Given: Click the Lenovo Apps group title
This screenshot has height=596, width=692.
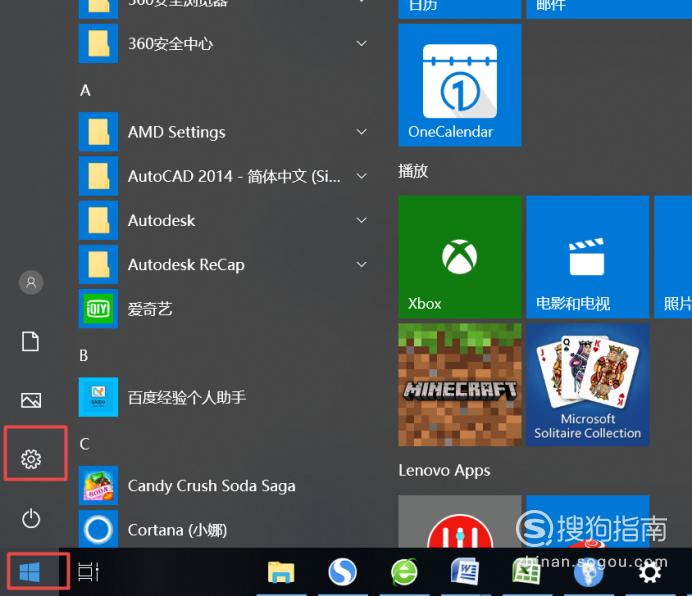Looking at the screenshot, I should pyautogui.click(x=444, y=471).
